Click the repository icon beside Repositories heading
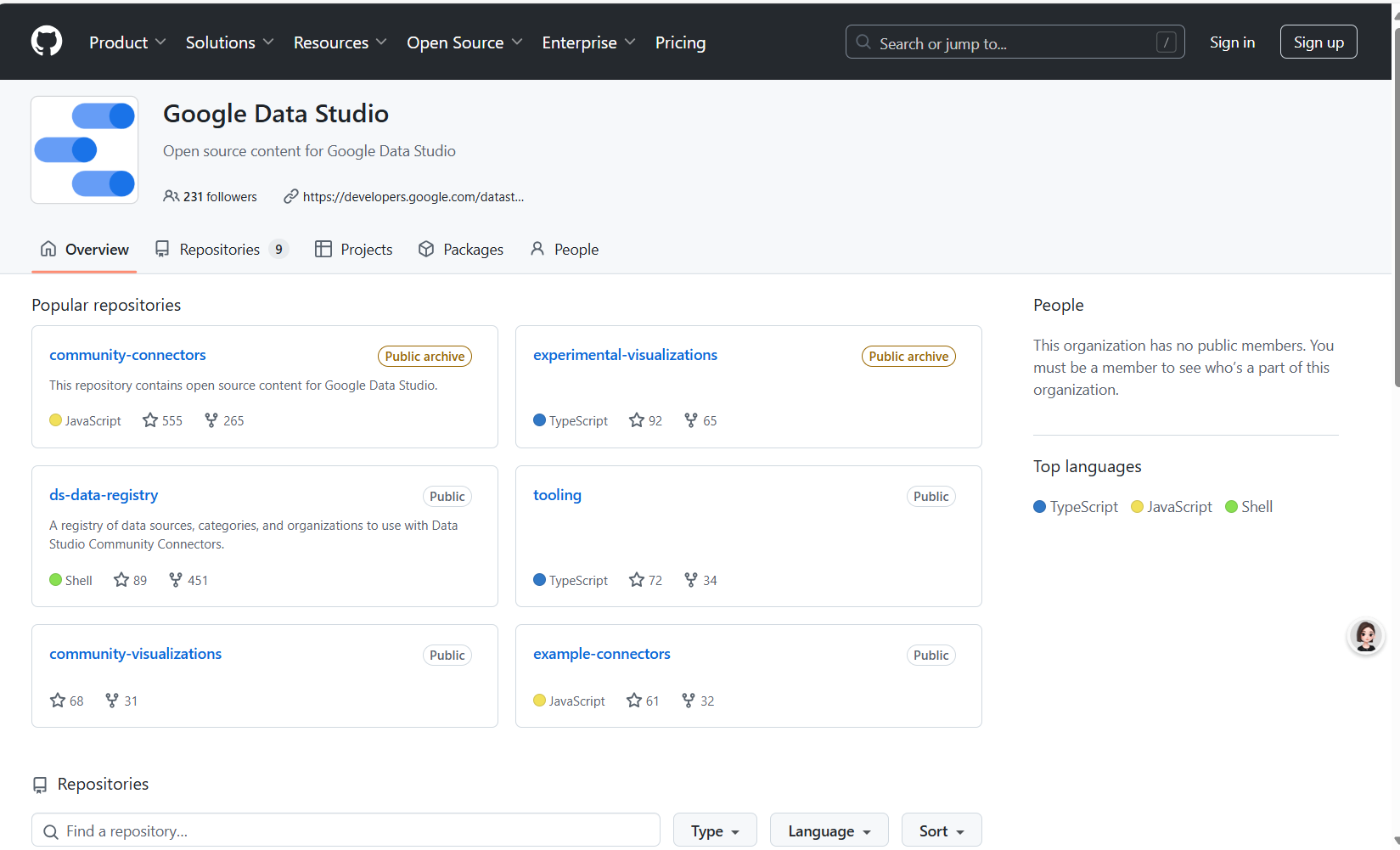 (40, 785)
